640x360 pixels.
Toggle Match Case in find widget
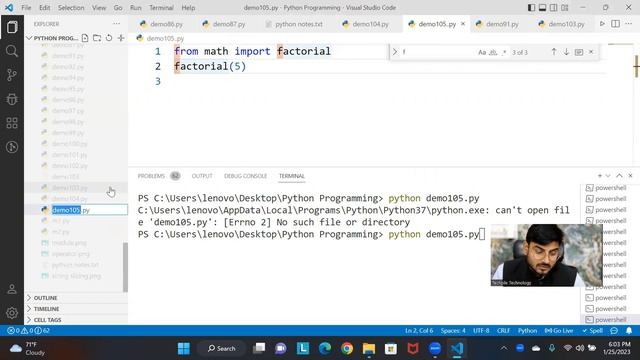click(x=482, y=52)
